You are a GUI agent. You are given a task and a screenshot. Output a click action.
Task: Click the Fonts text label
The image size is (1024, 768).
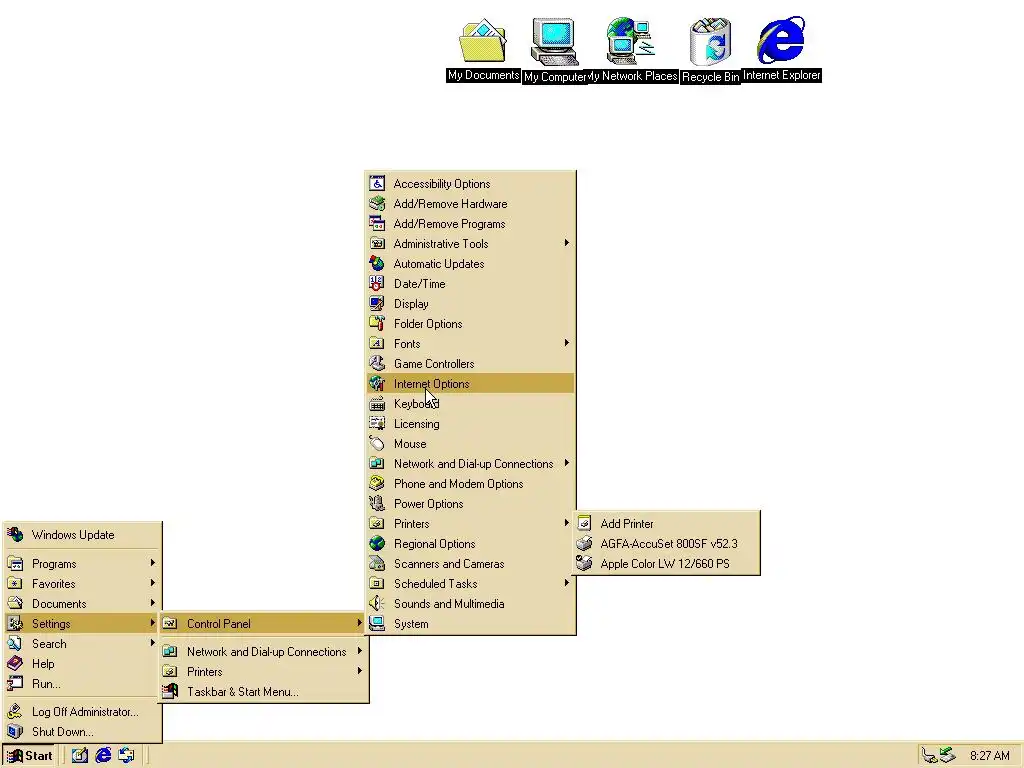point(407,344)
